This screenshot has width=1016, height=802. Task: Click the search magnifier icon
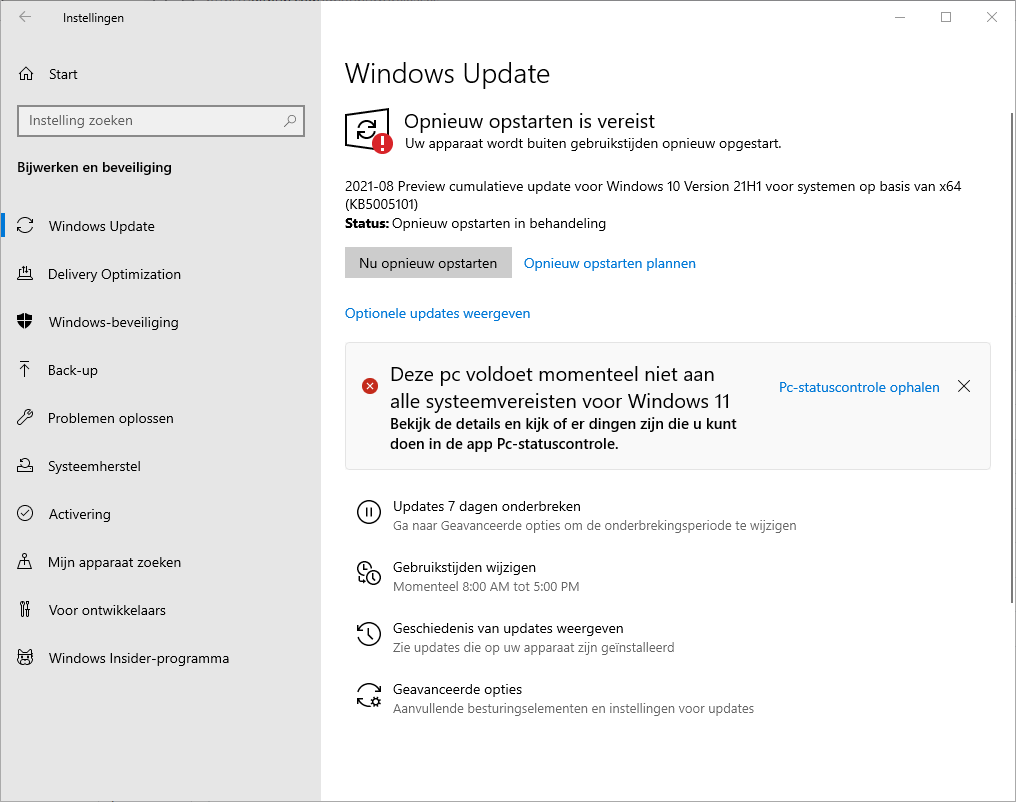[290, 121]
